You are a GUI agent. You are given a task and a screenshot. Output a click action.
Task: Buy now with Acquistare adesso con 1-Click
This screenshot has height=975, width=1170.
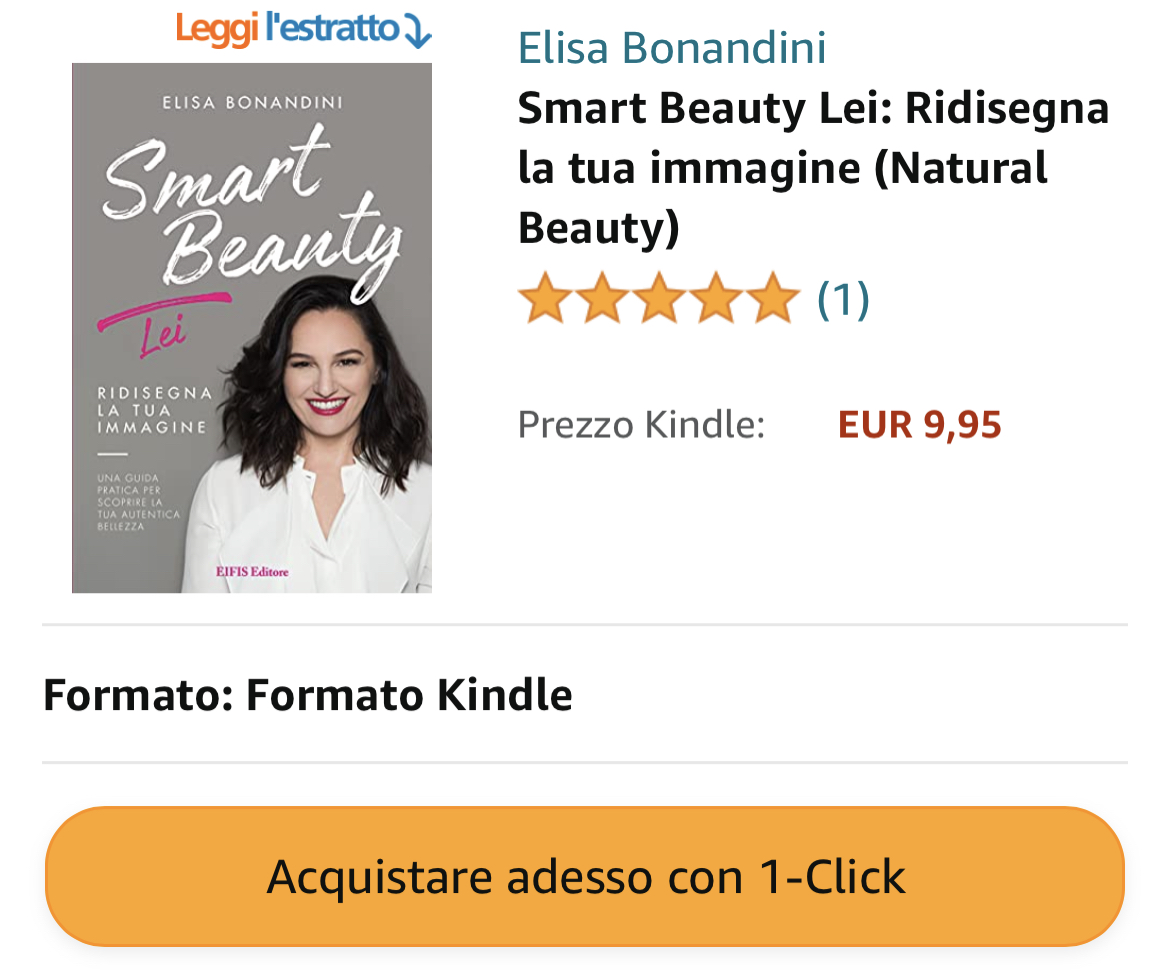(585, 877)
